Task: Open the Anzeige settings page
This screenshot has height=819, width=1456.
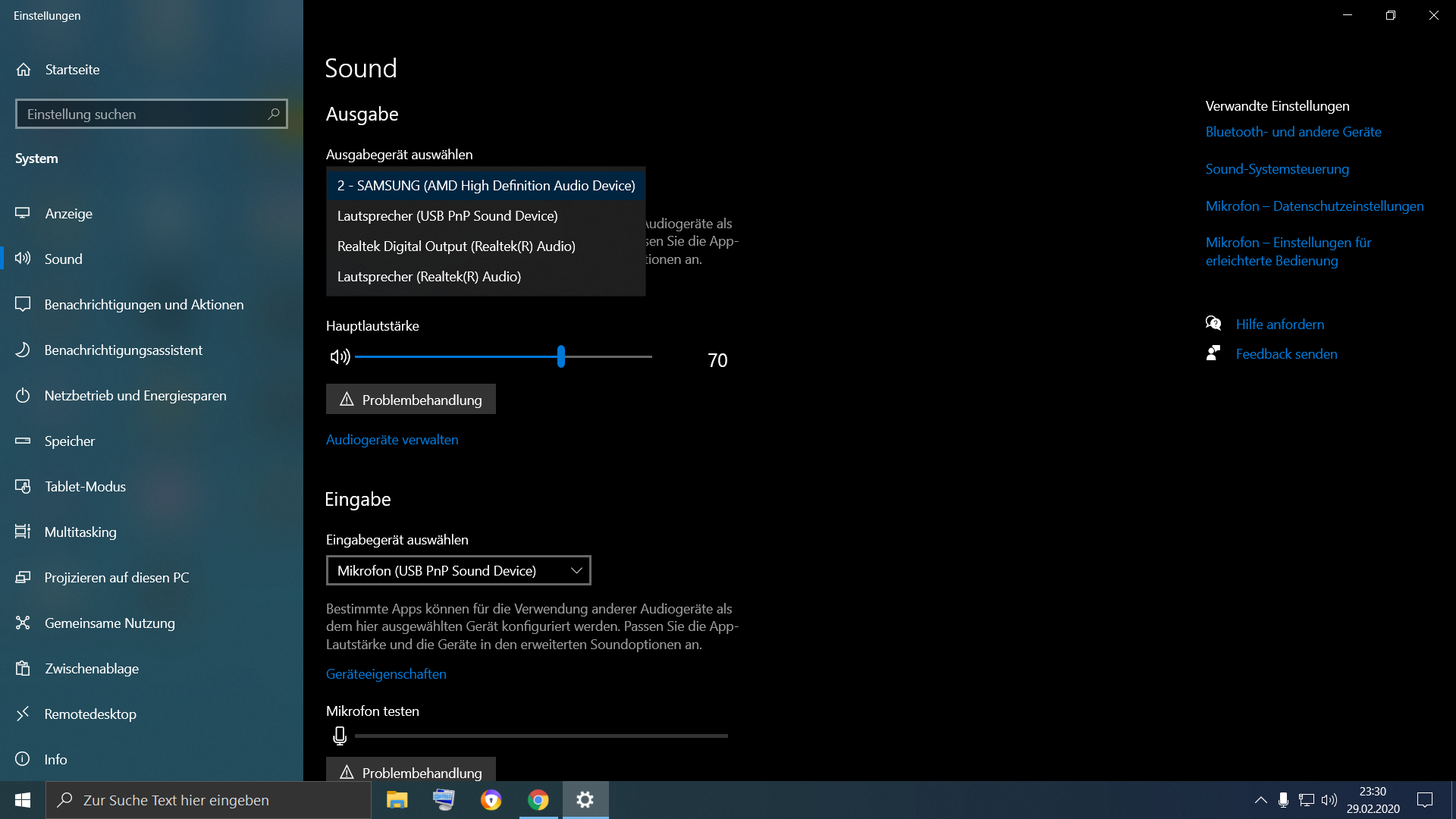Action: pos(68,214)
